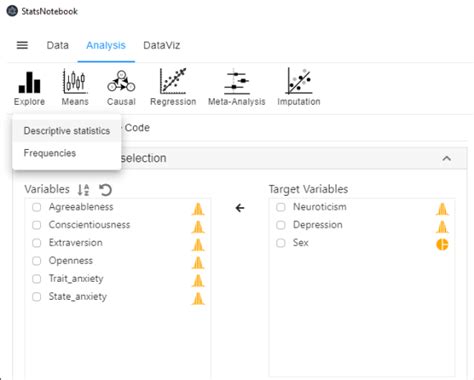Select the Neuroticism target variable checkbox
Image resolution: width=474 pixels, height=380 pixels.
coord(281,207)
